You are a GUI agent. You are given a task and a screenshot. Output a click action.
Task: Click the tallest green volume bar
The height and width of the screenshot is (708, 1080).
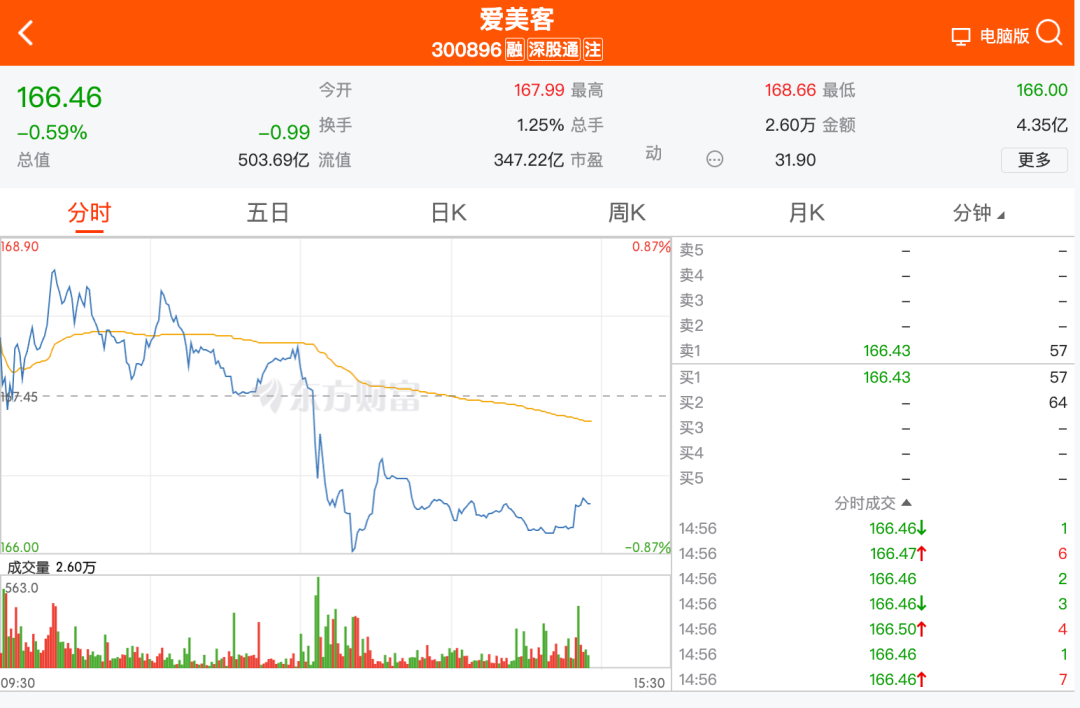(x=318, y=622)
